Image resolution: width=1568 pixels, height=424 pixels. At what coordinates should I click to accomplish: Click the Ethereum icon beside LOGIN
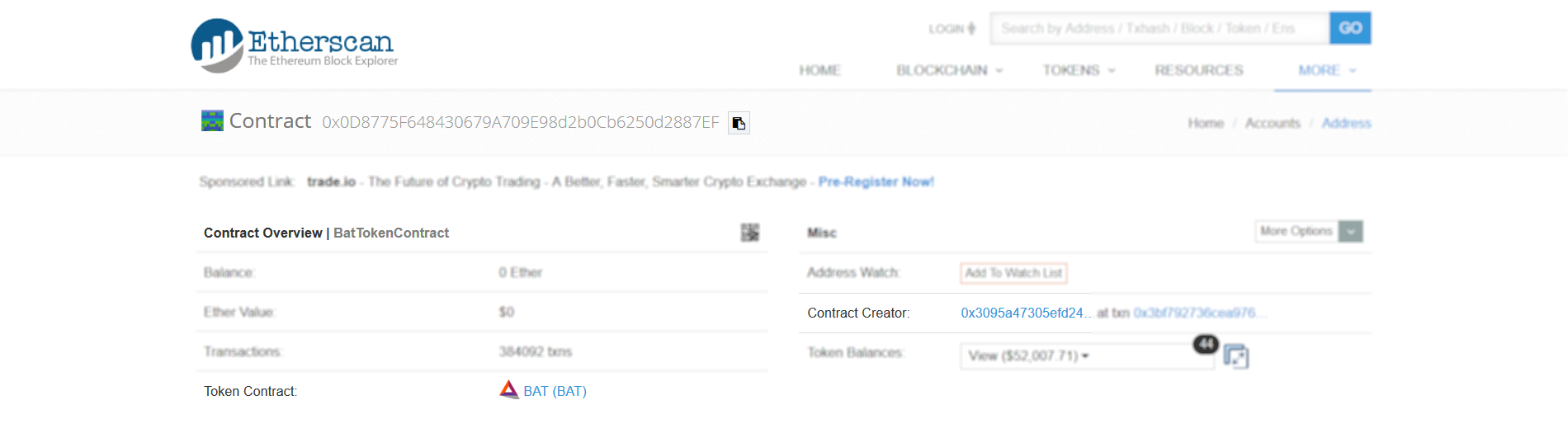click(971, 29)
